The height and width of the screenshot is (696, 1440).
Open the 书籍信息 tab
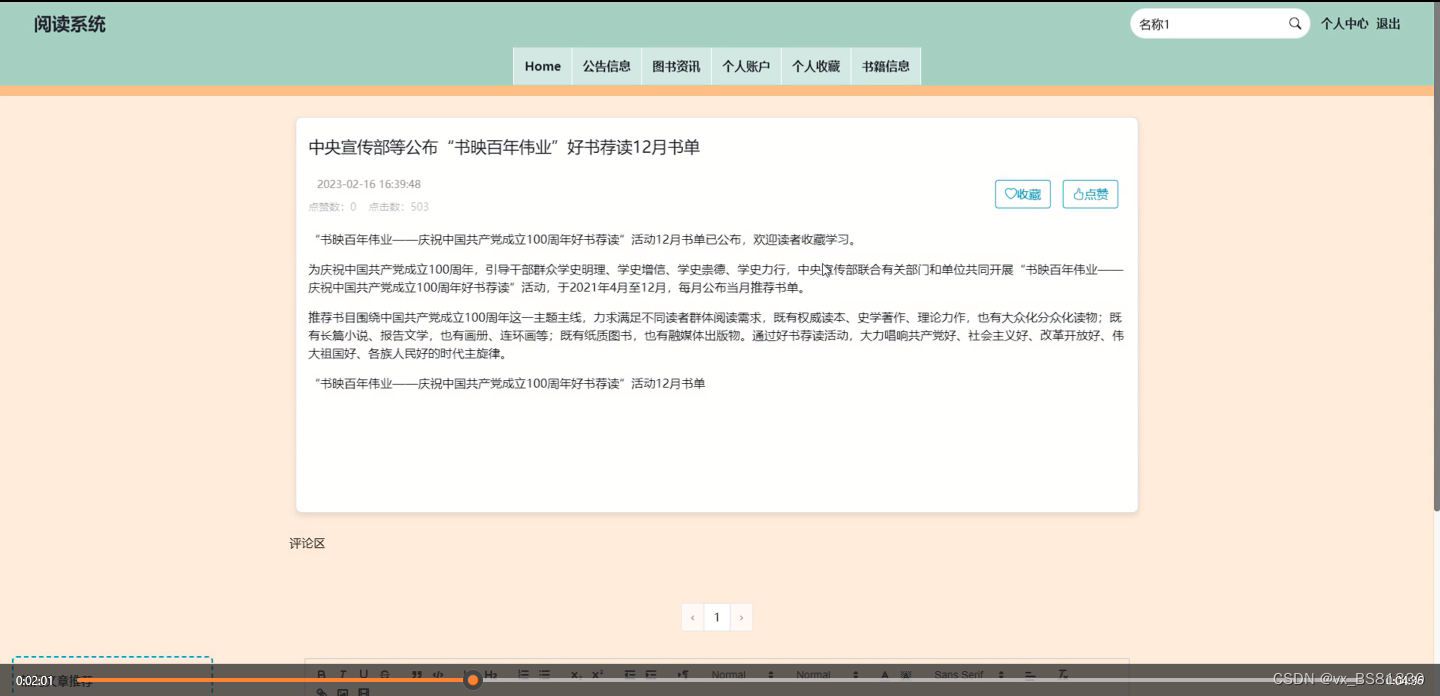coord(886,66)
